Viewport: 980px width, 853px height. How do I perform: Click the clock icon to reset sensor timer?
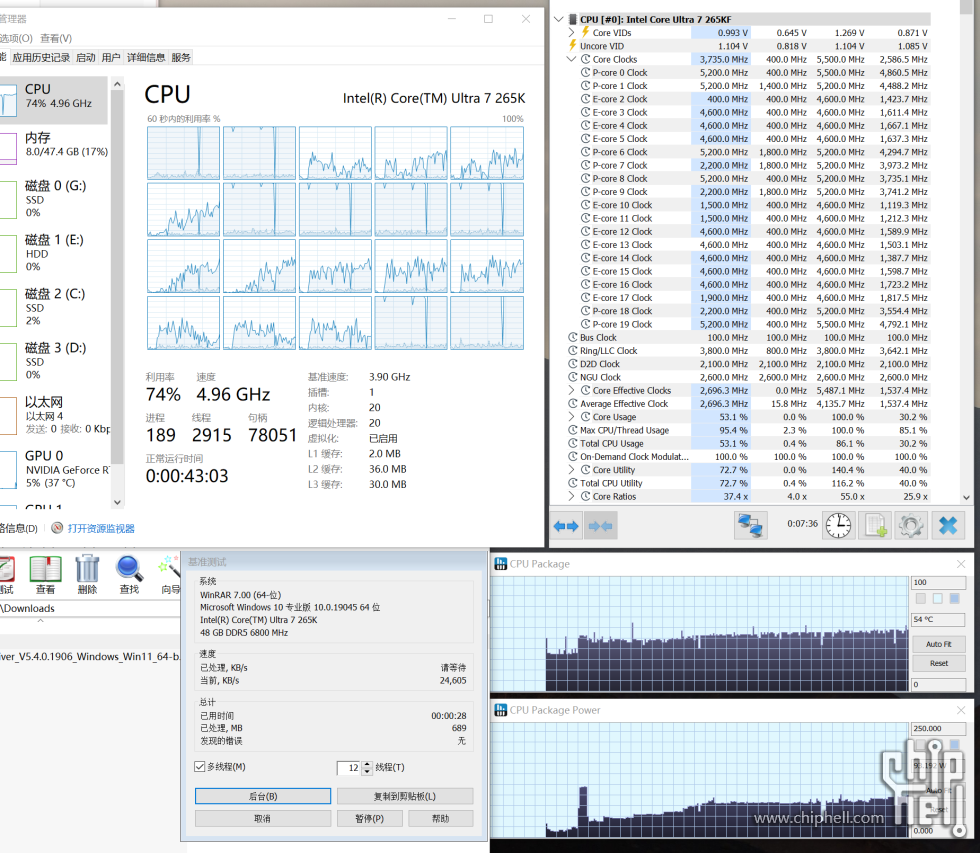tap(838, 526)
